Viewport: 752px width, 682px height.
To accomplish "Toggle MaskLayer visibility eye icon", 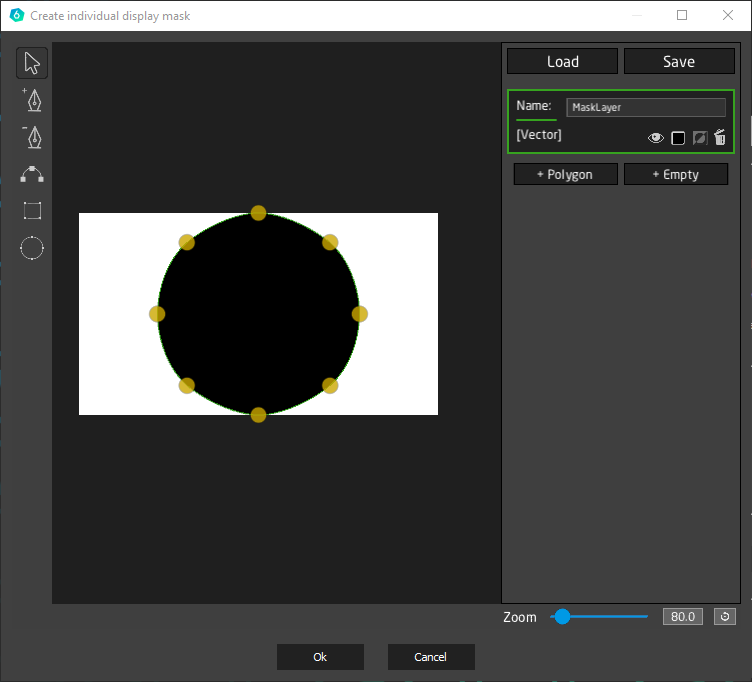I will click(656, 138).
